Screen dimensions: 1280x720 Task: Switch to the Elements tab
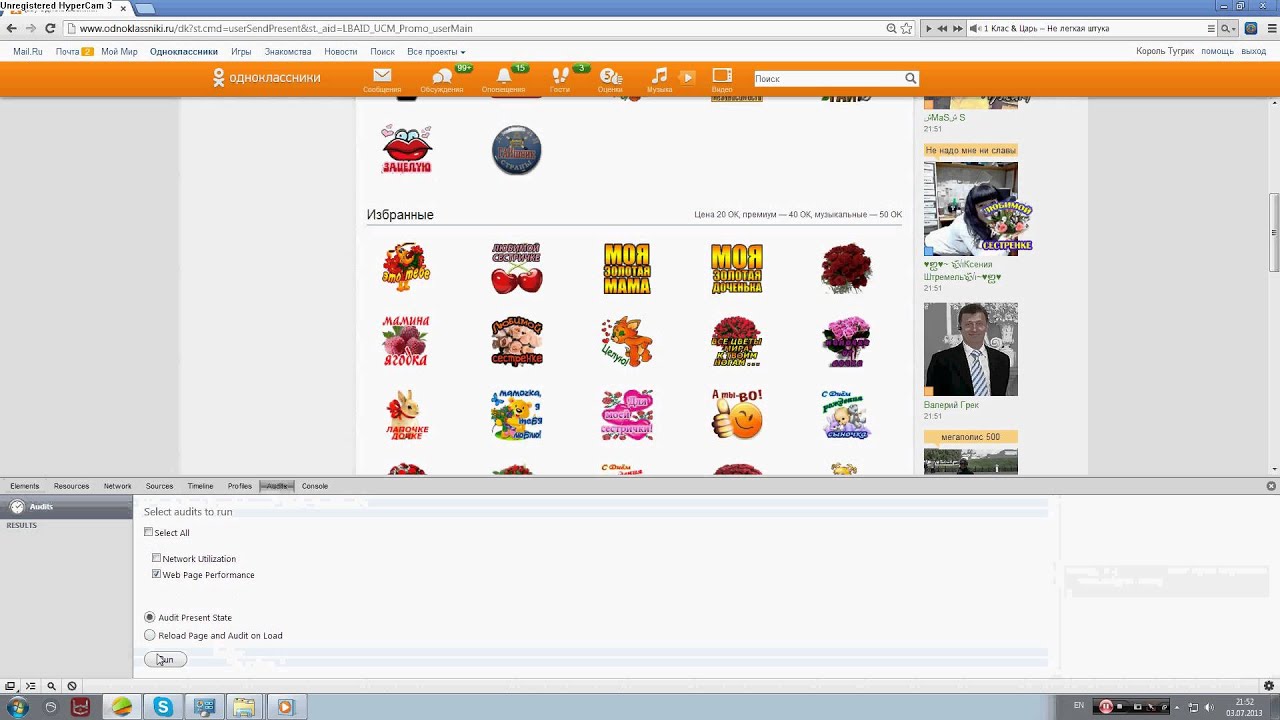coord(25,486)
